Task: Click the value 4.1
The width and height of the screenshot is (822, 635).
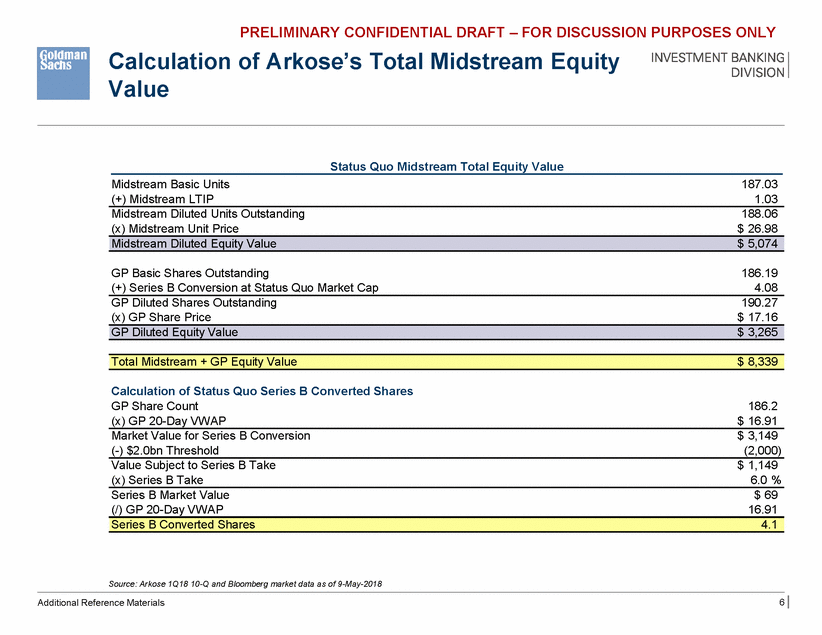Action: (x=769, y=525)
